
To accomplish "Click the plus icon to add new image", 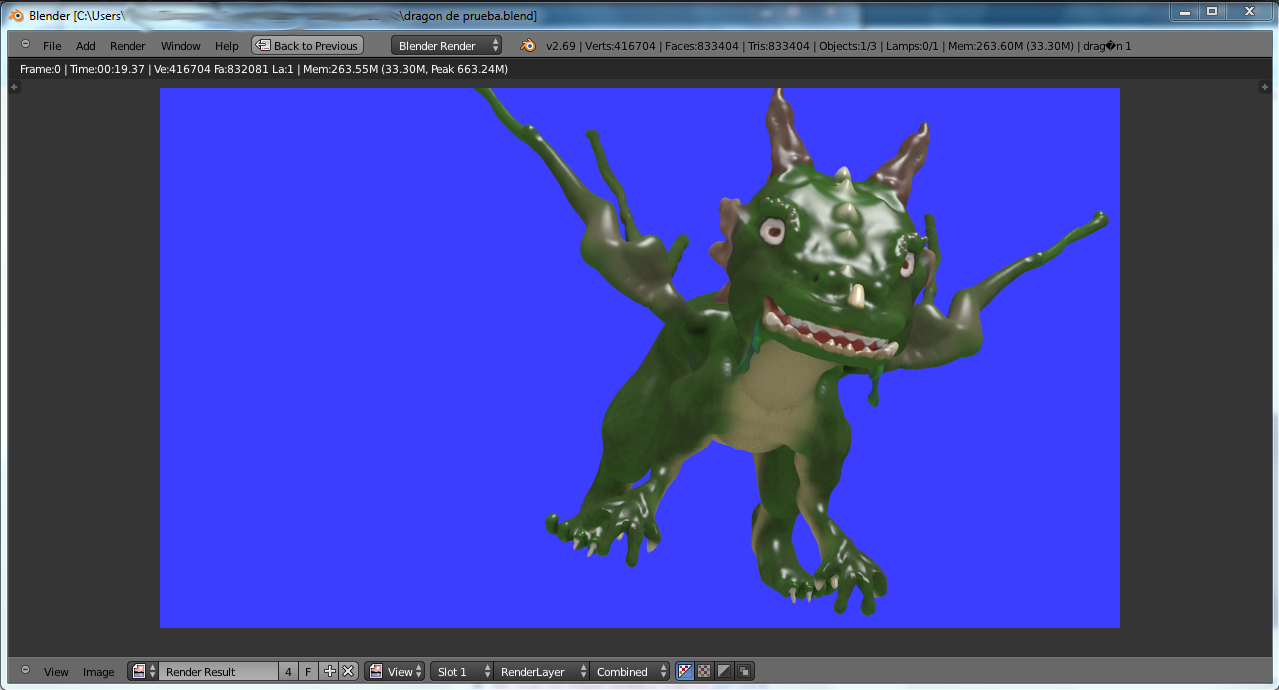I will coord(330,672).
